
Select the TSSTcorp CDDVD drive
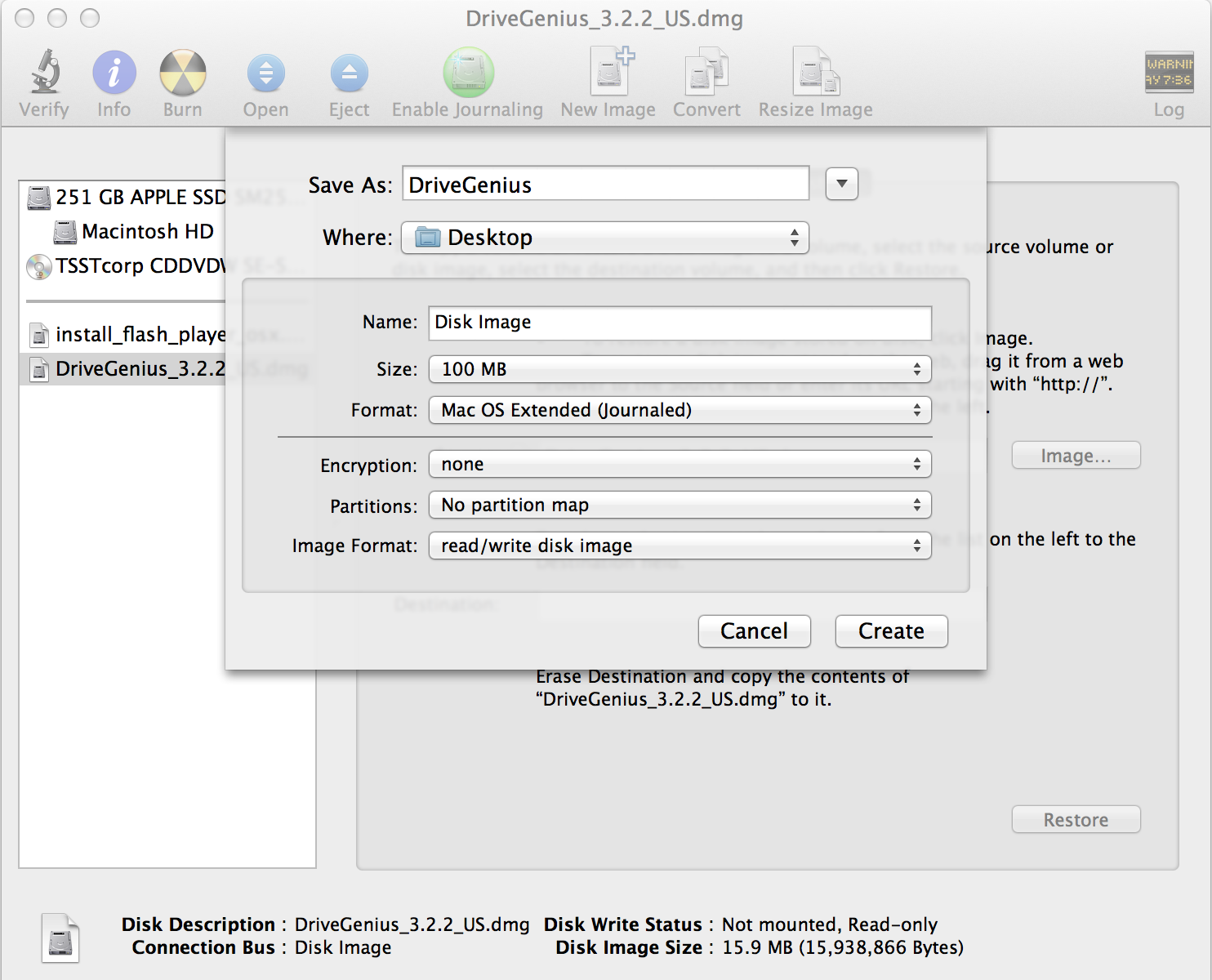[x=126, y=266]
